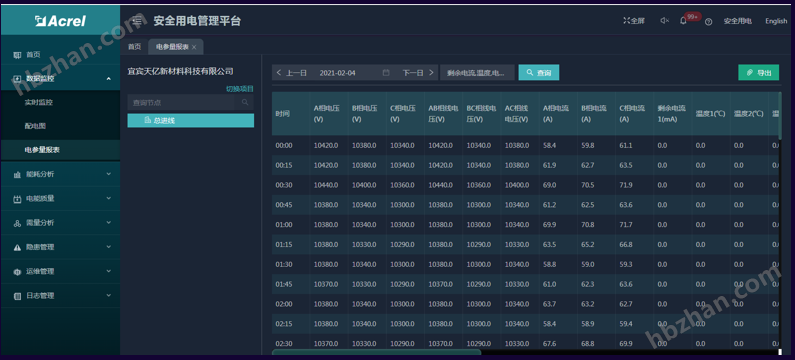Click the search magnifier in node search
Image resolution: width=795 pixels, height=360 pixels.
245,102
